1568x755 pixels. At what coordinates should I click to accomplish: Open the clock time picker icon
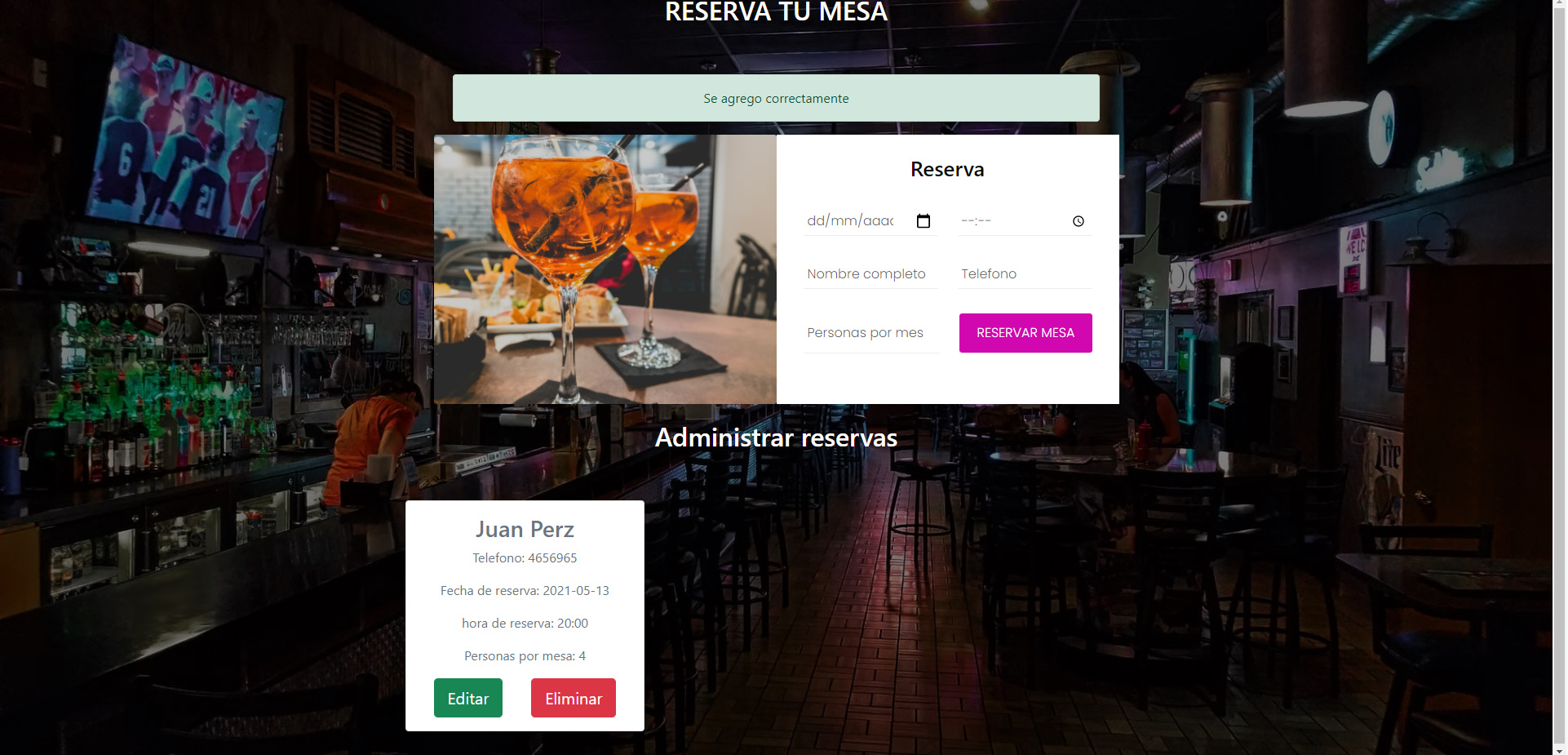tap(1079, 221)
